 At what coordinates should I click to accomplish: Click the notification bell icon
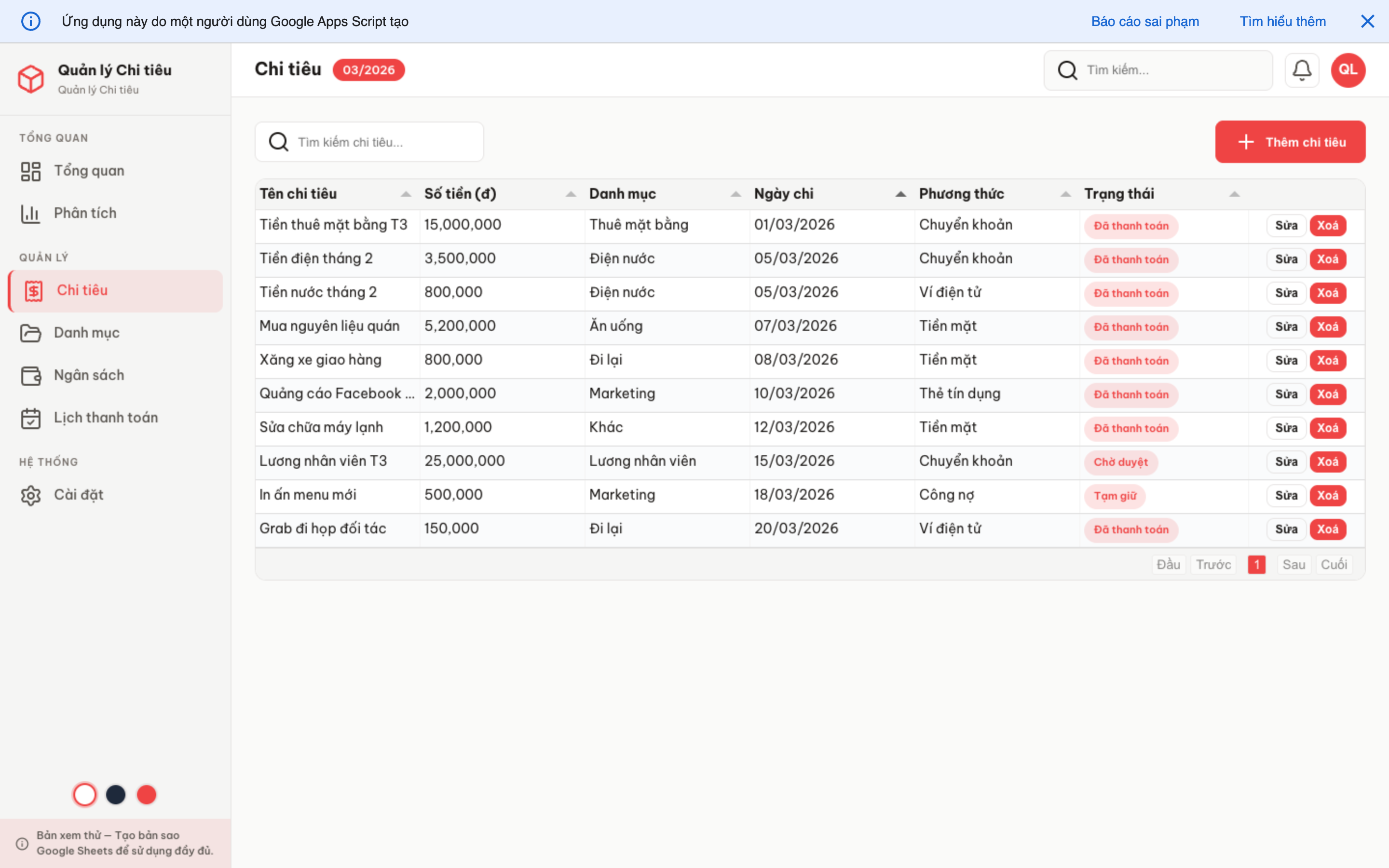1302,69
